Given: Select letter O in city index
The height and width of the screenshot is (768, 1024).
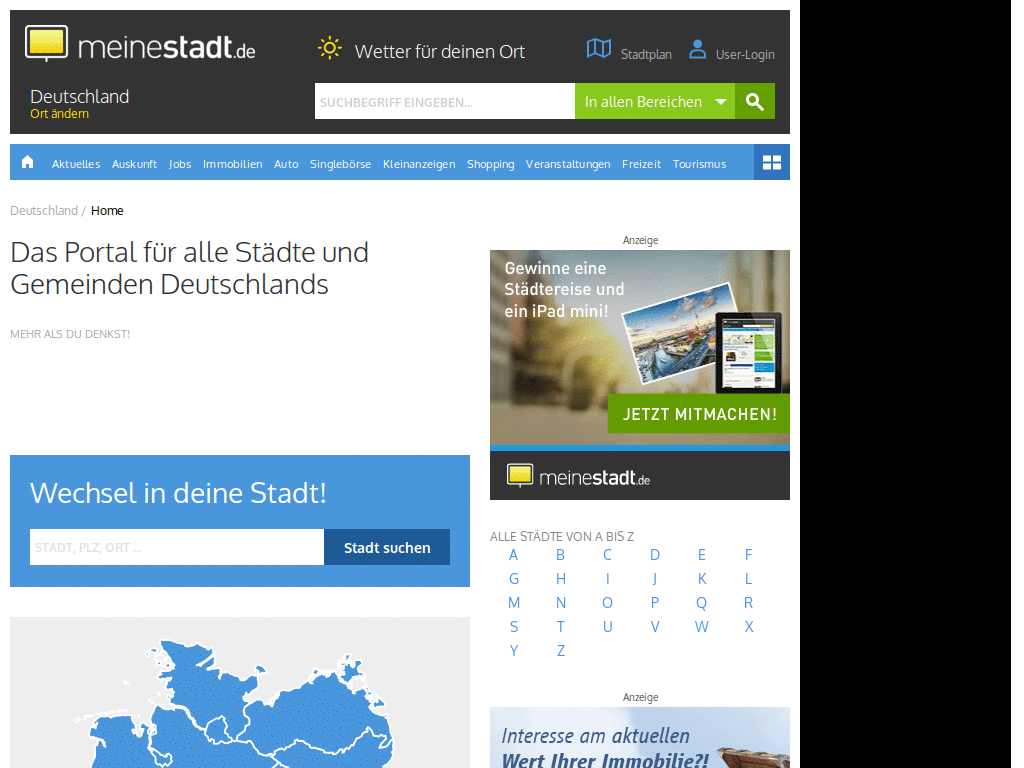Looking at the screenshot, I should (607, 603).
